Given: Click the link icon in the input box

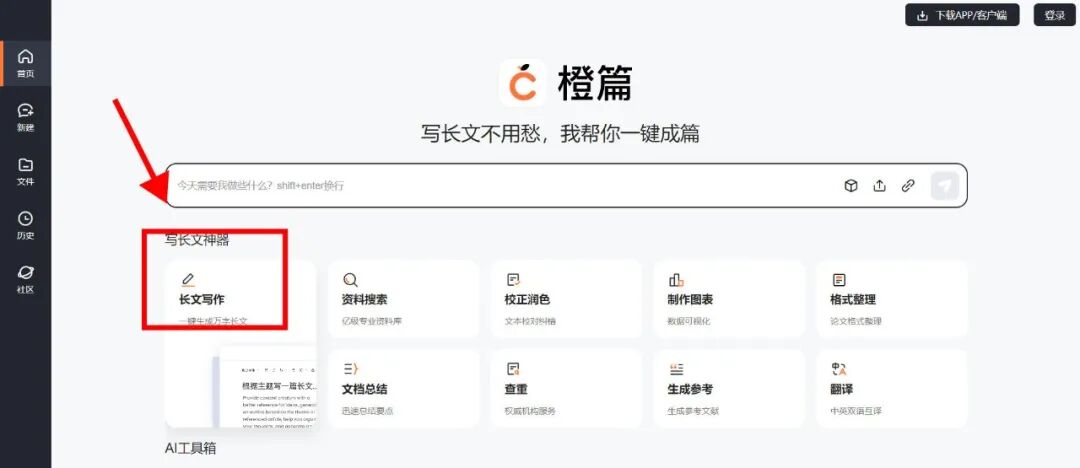Looking at the screenshot, I should click(x=908, y=185).
